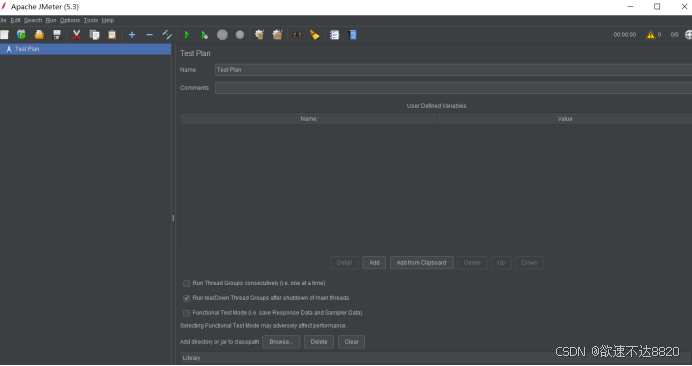Viewport: 692px width, 366px height.
Task: Click the Cut scissors icon
Action: pos(76,34)
